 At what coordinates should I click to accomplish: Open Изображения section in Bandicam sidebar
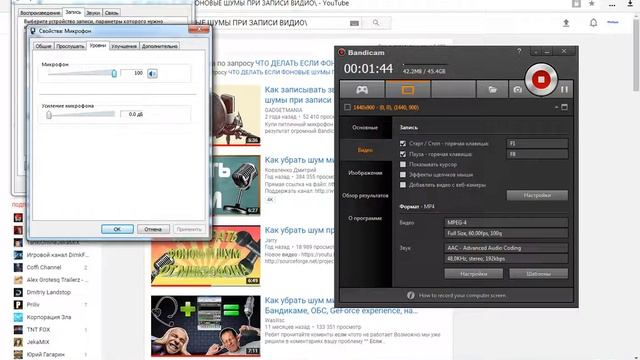365,173
